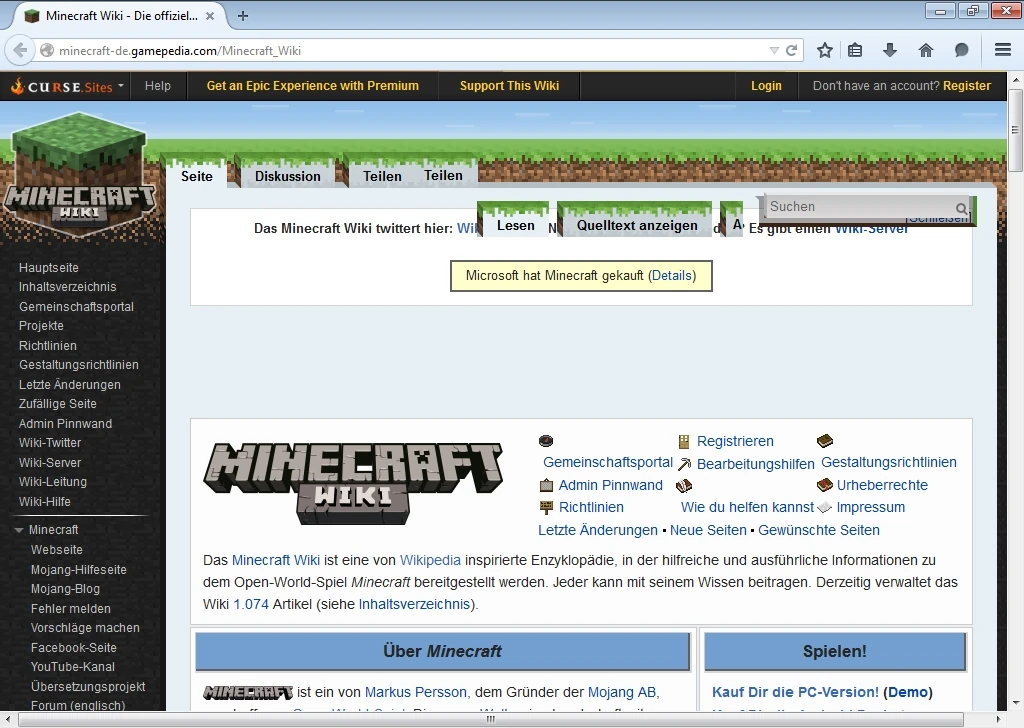The image size is (1024, 728).
Task: Open the bookmarks list icon
Action: pyautogui.click(x=855, y=50)
